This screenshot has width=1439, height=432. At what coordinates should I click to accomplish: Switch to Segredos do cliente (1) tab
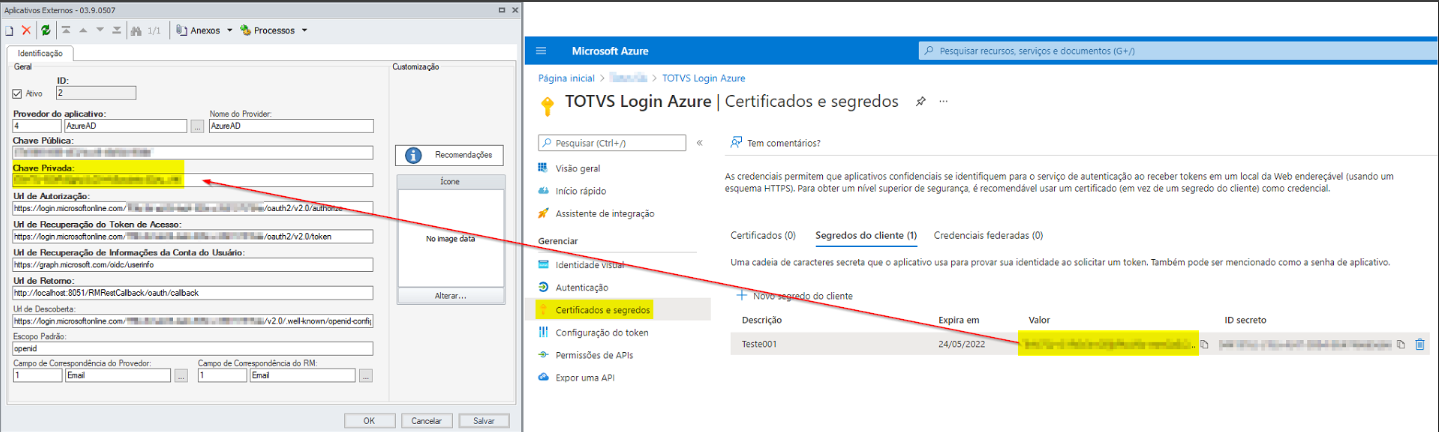[x=866, y=236]
